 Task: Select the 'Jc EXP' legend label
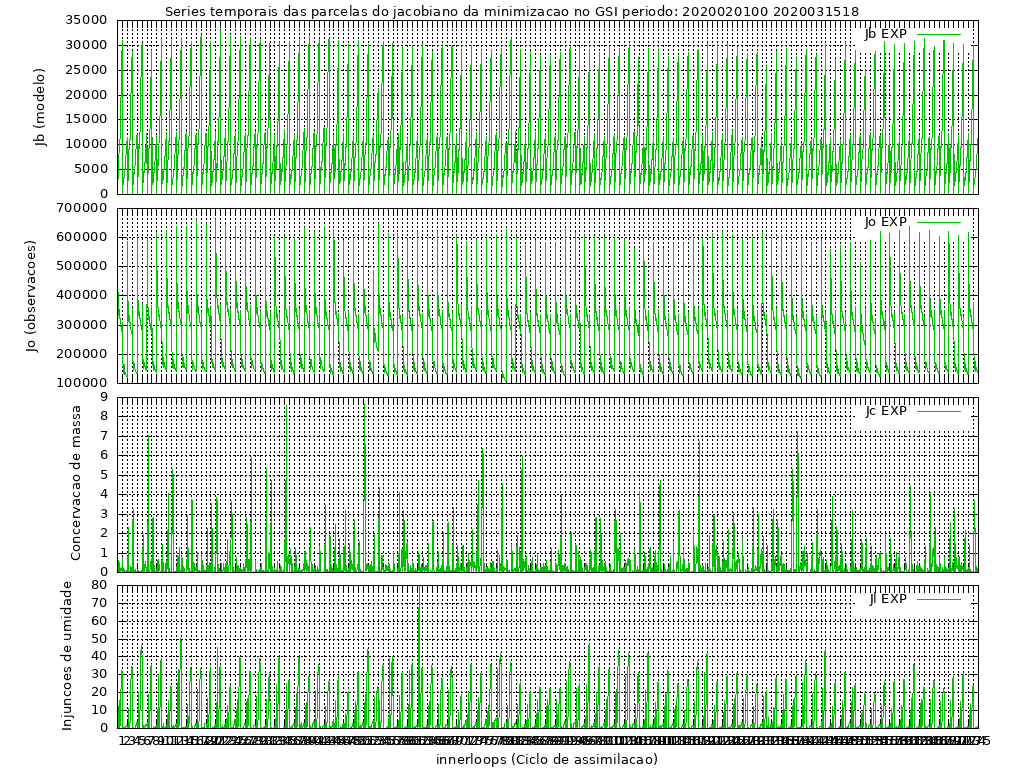(886, 411)
